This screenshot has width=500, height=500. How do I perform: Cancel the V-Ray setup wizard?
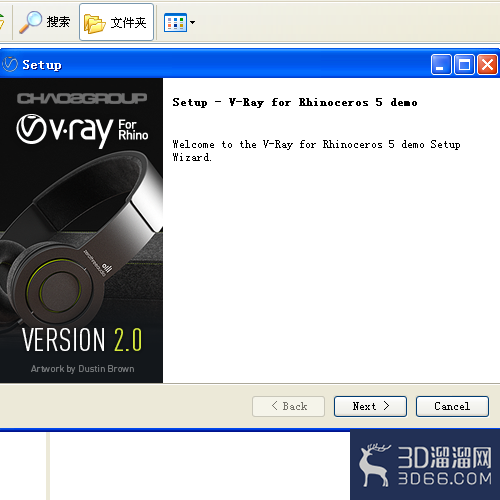452,406
